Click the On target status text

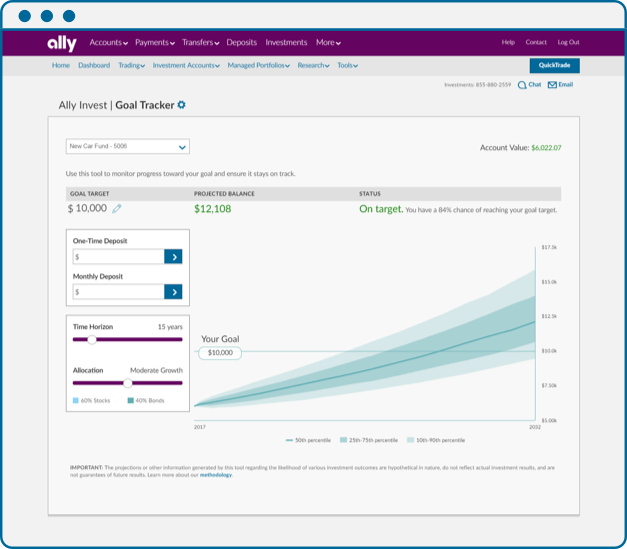click(x=381, y=209)
